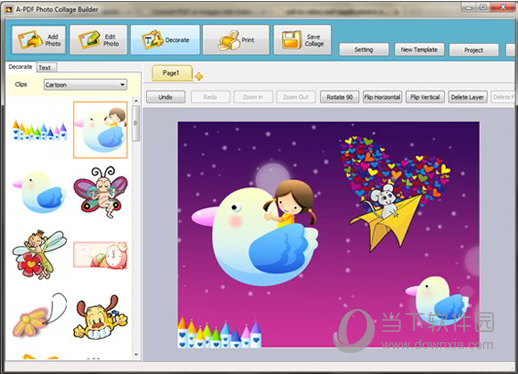This screenshot has width=518, height=374.
Task: Click the clip list scrollbar thumb
Action: pos(136,123)
